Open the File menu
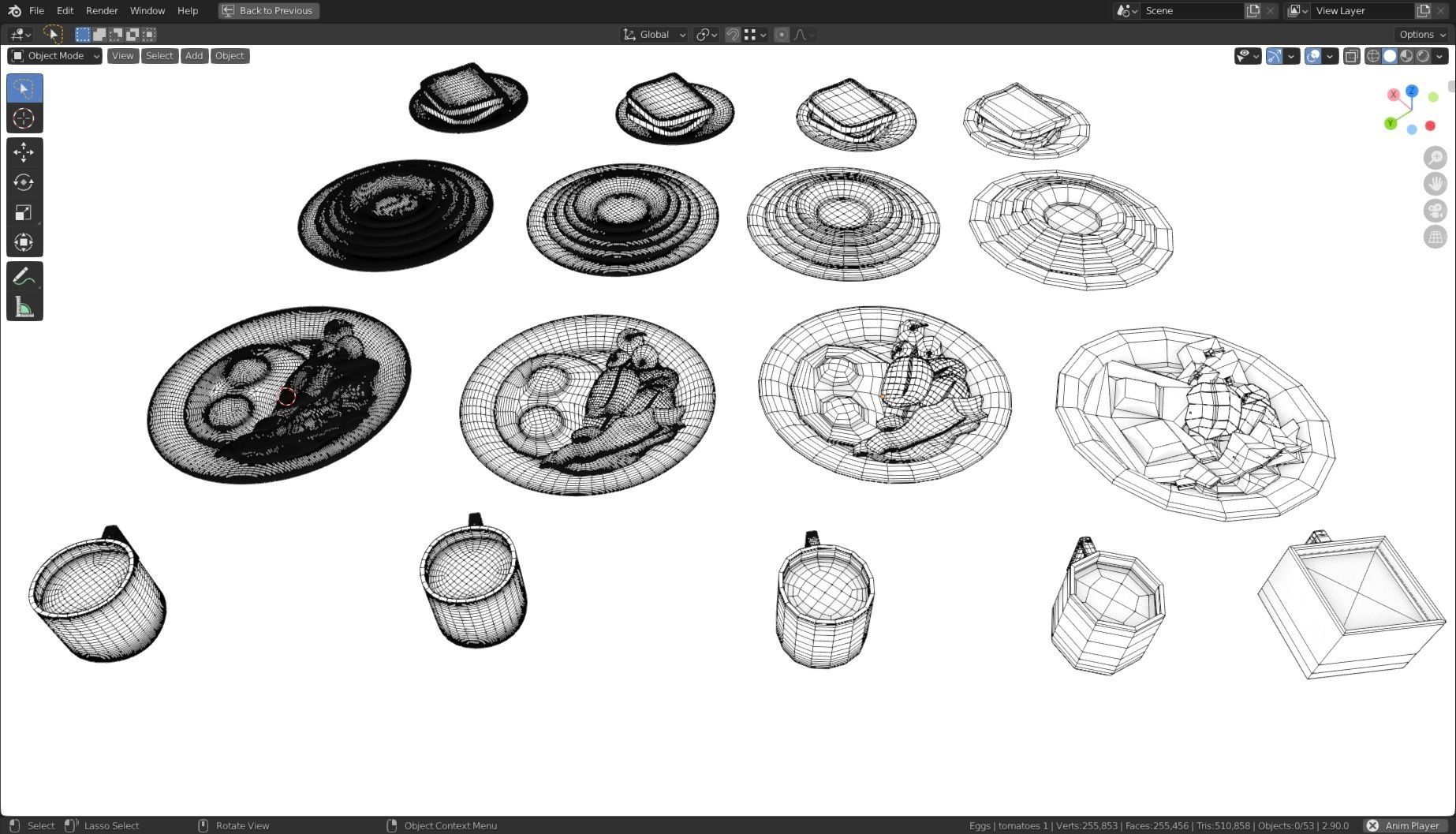The width and height of the screenshot is (1456, 834). tap(36, 11)
